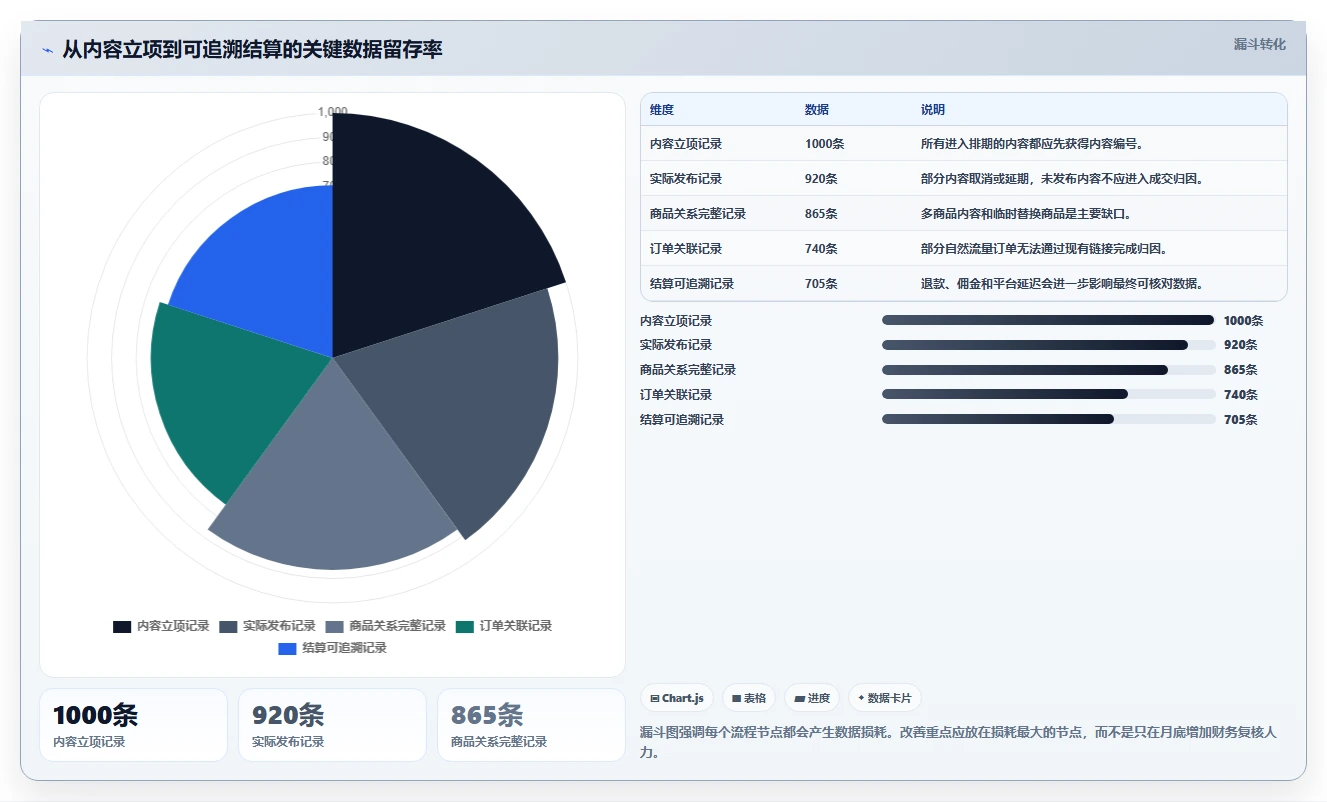This screenshot has width=1327, height=802.
Task: Toggle 内容立项记录 legend swatch
Action: 122,627
